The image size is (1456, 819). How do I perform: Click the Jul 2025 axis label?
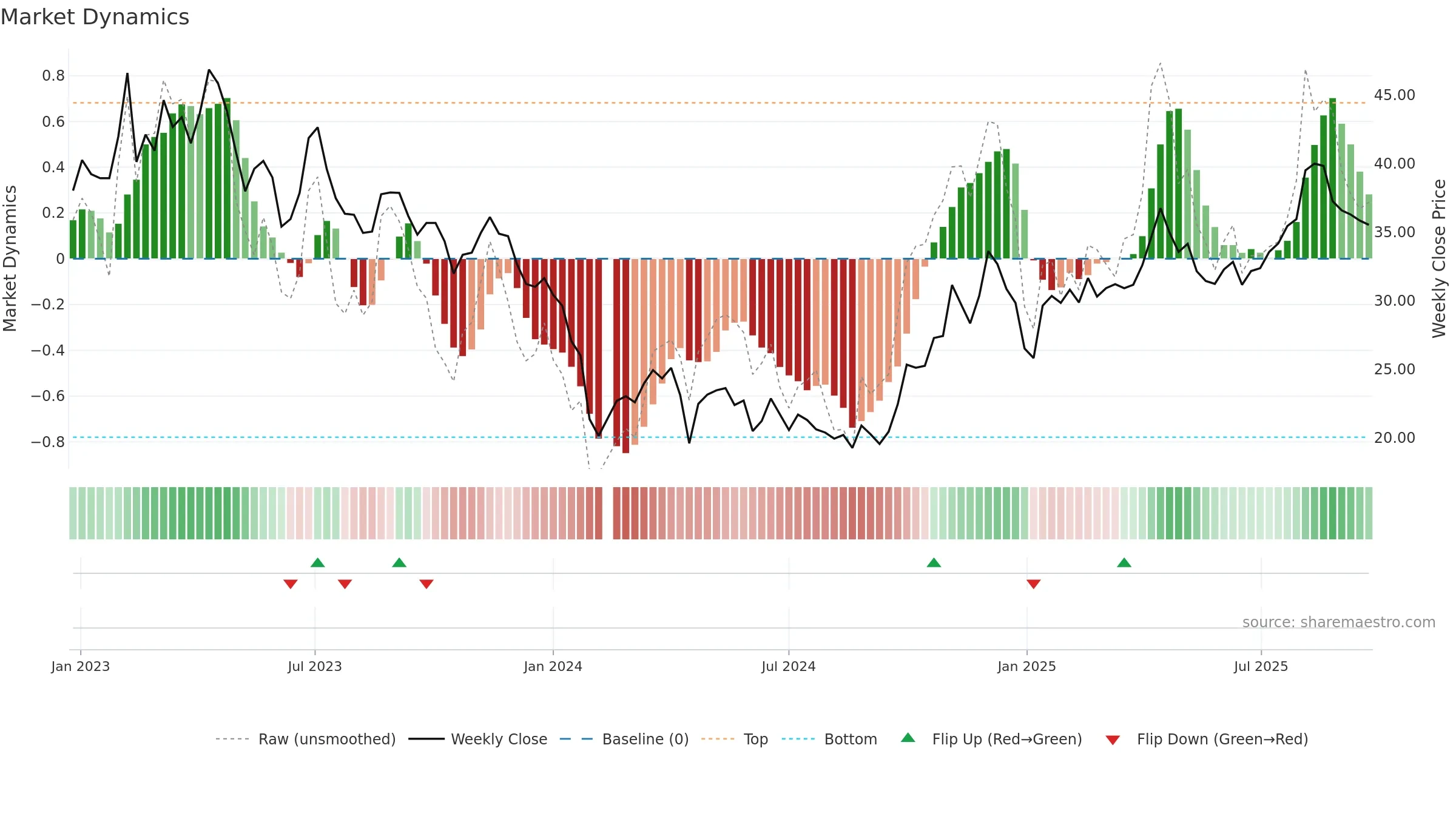1261,666
